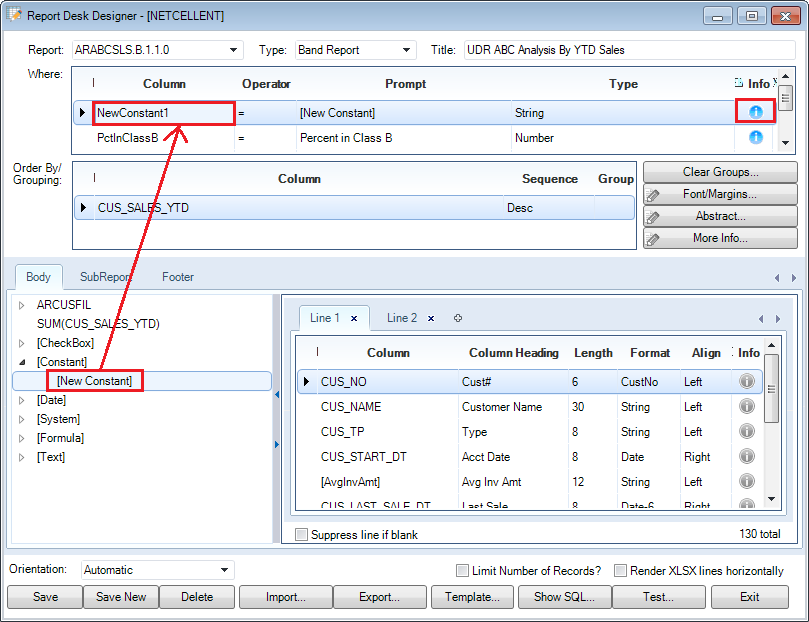Click right arrow of Body tab strip
809x622 pixels.
coord(794,278)
